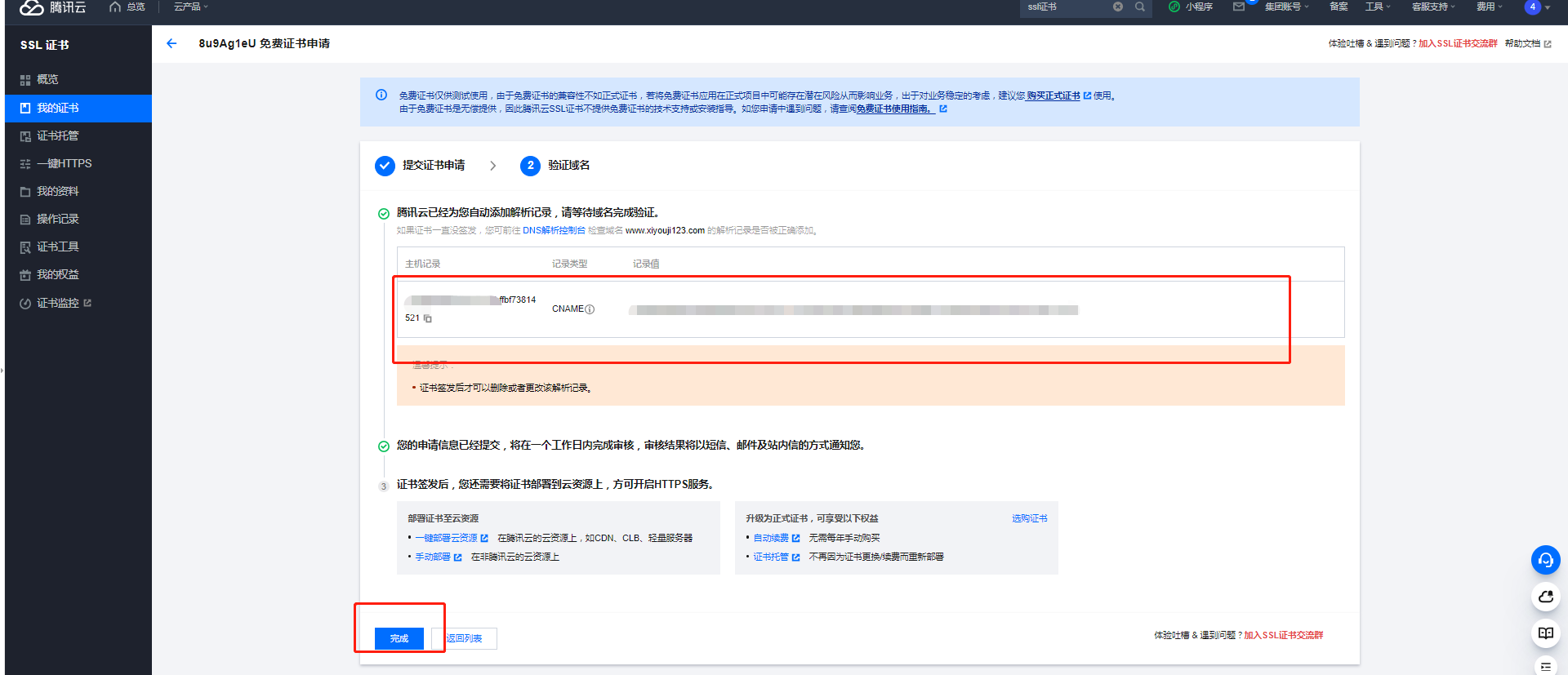Open 一键HTTPS from the sidebar
The width and height of the screenshot is (1568, 675).
click(64, 163)
